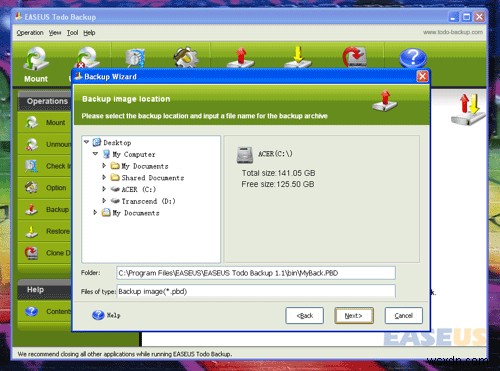Open the Tool menu
Screen dimensions: 500x371
point(72,33)
